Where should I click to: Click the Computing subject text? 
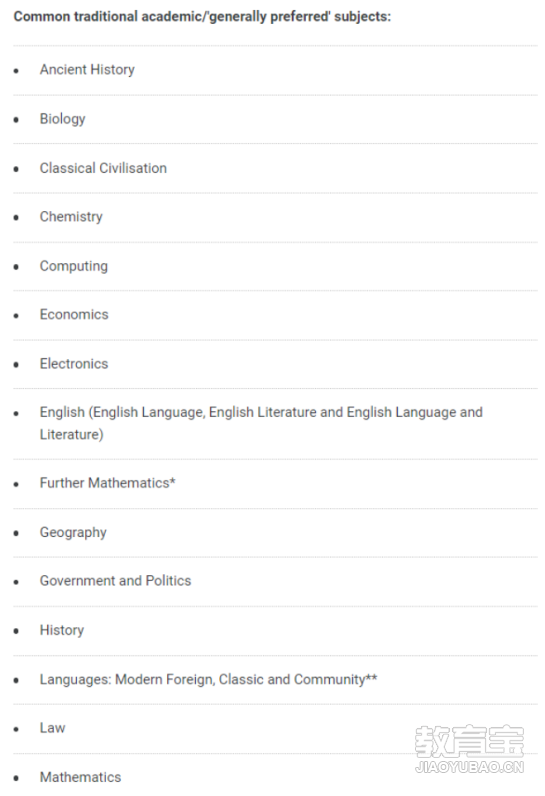(x=74, y=266)
